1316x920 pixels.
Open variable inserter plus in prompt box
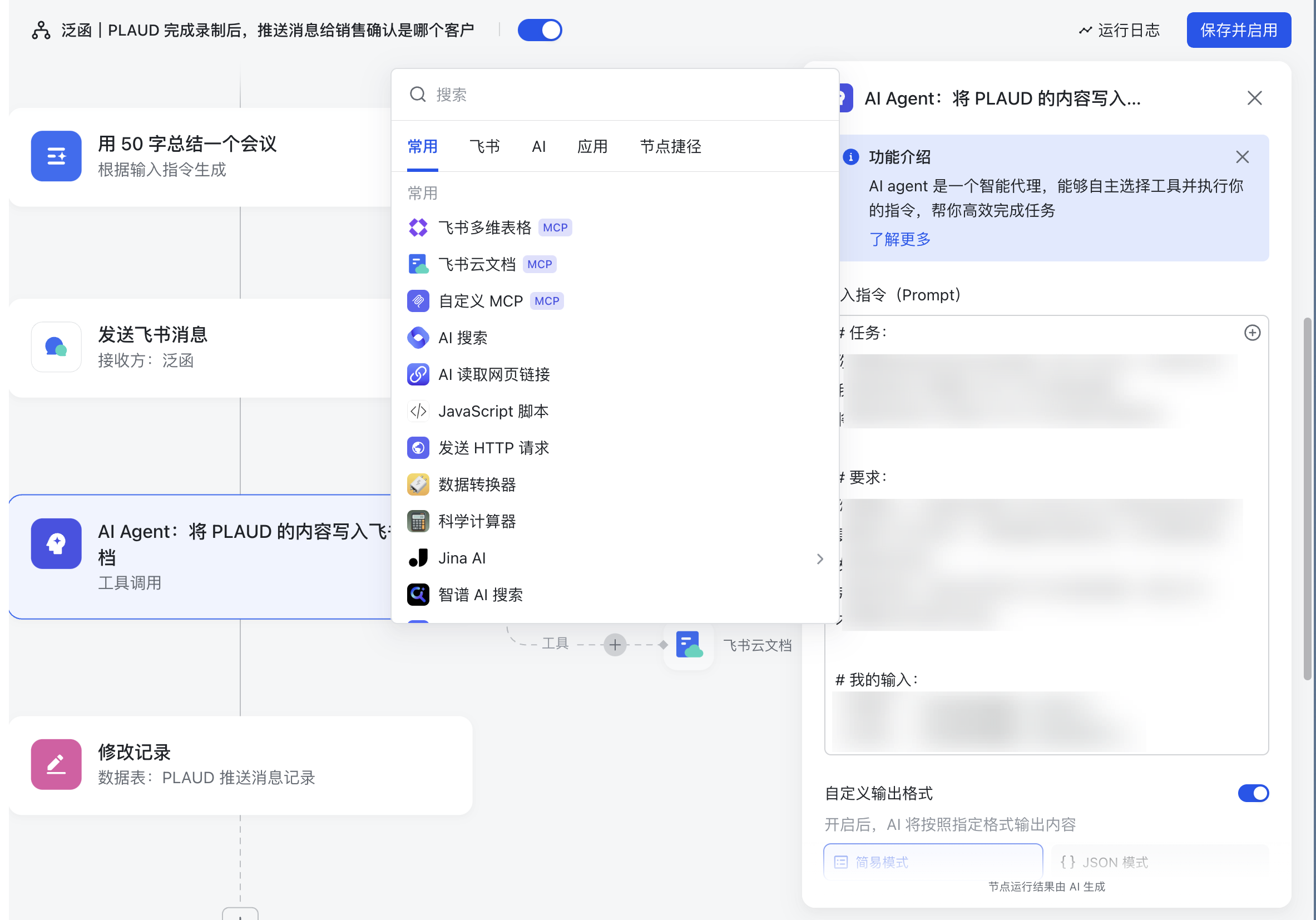coord(1252,333)
